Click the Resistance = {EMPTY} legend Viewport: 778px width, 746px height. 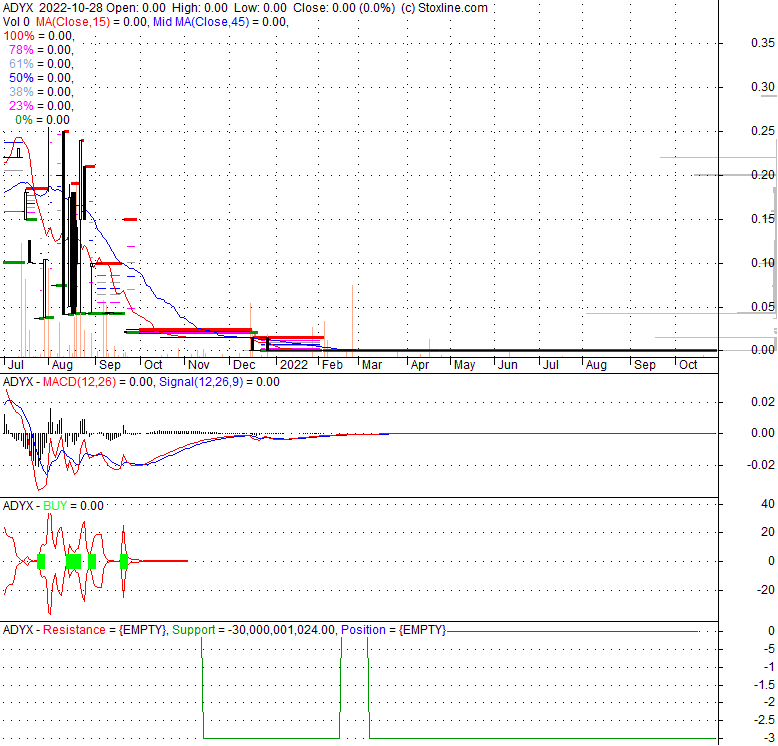[x=105, y=630]
